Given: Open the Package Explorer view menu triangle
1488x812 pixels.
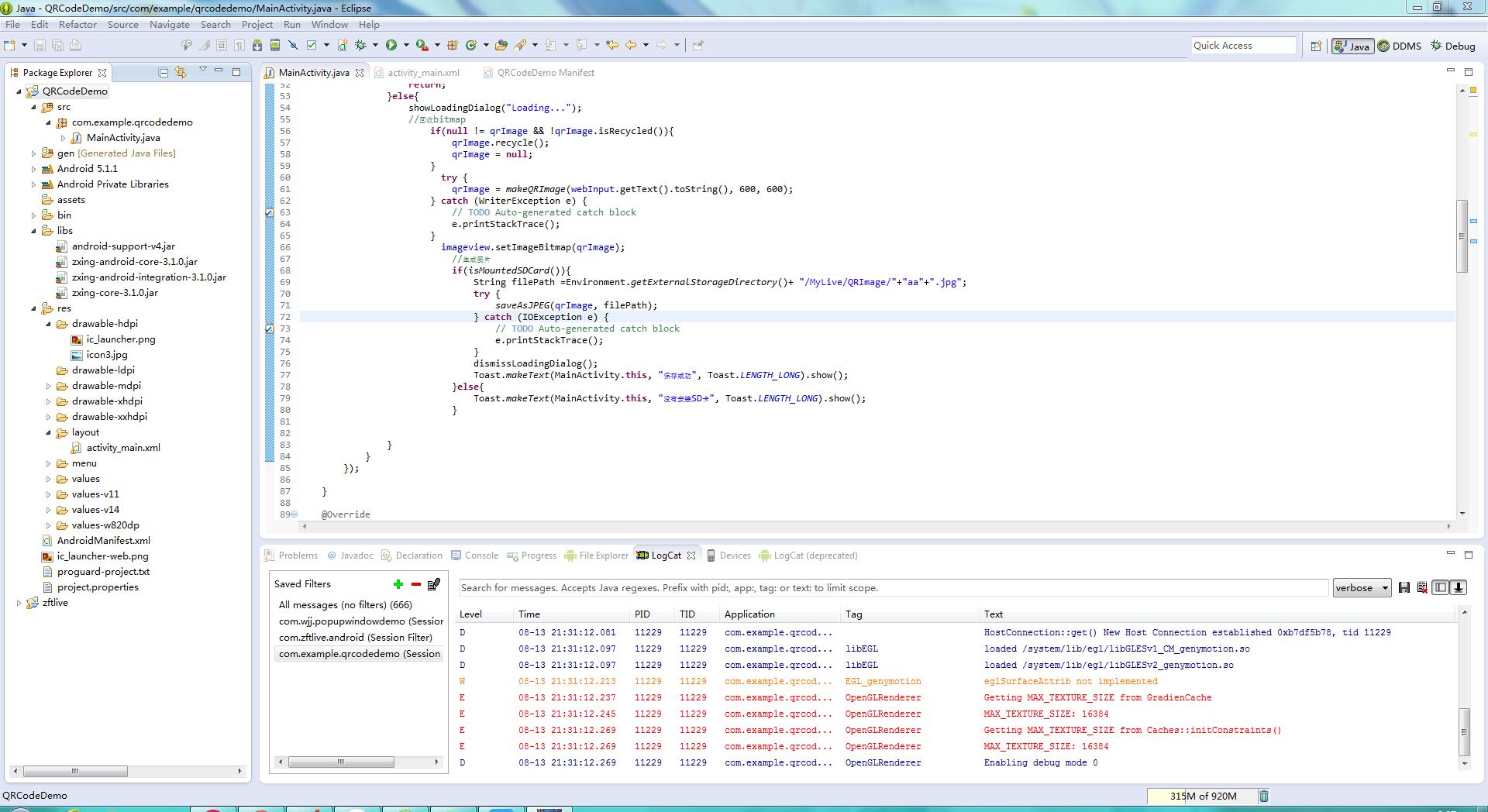Looking at the screenshot, I should 203,70.
